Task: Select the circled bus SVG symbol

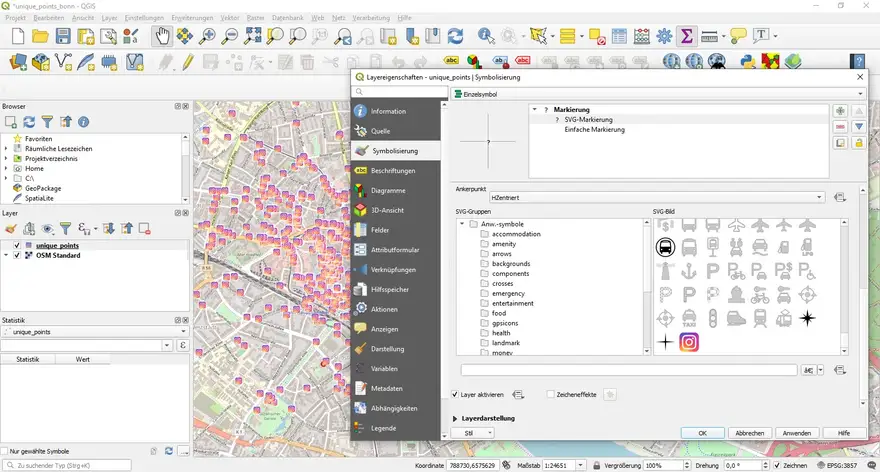Action: click(666, 247)
